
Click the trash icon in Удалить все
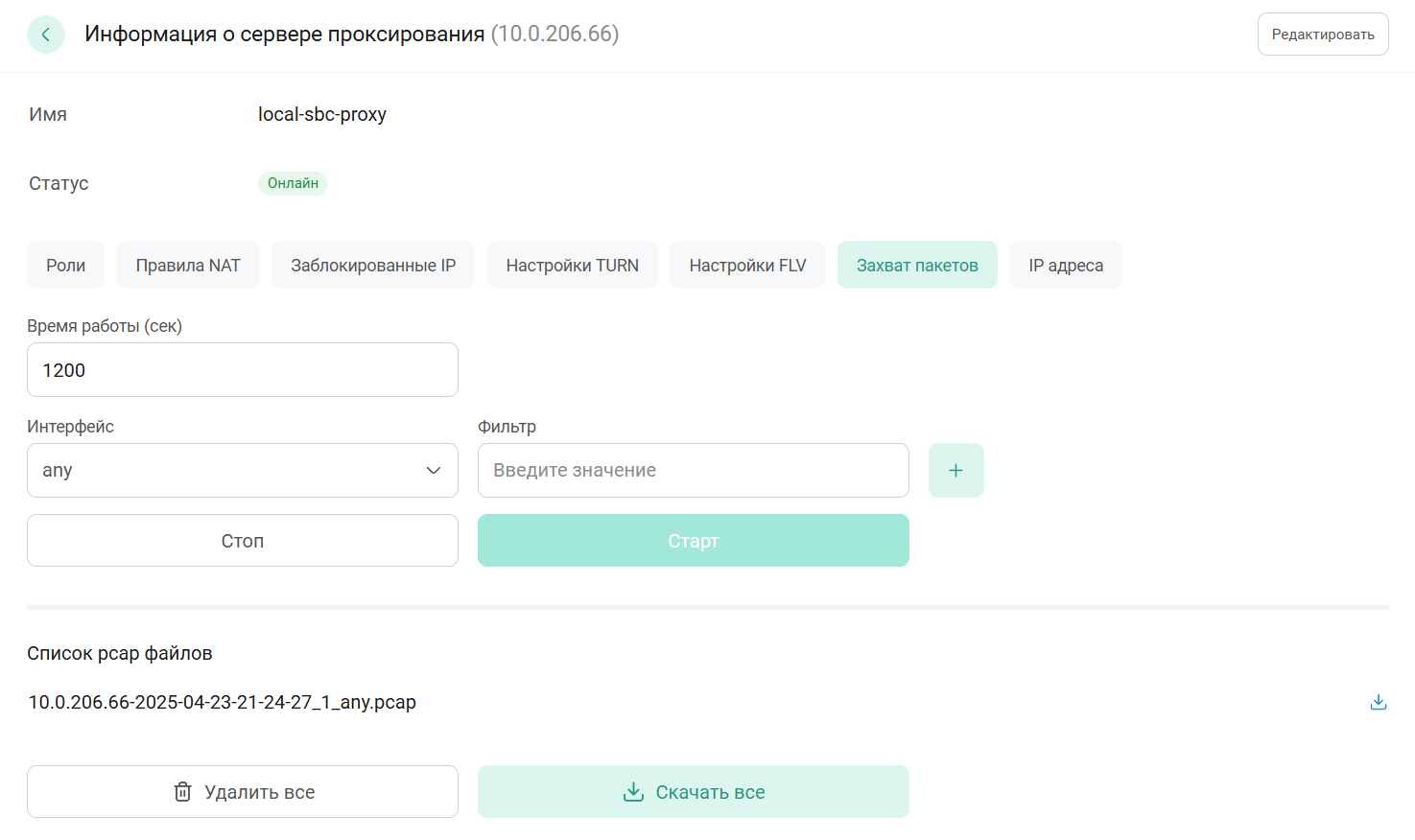[182, 792]
